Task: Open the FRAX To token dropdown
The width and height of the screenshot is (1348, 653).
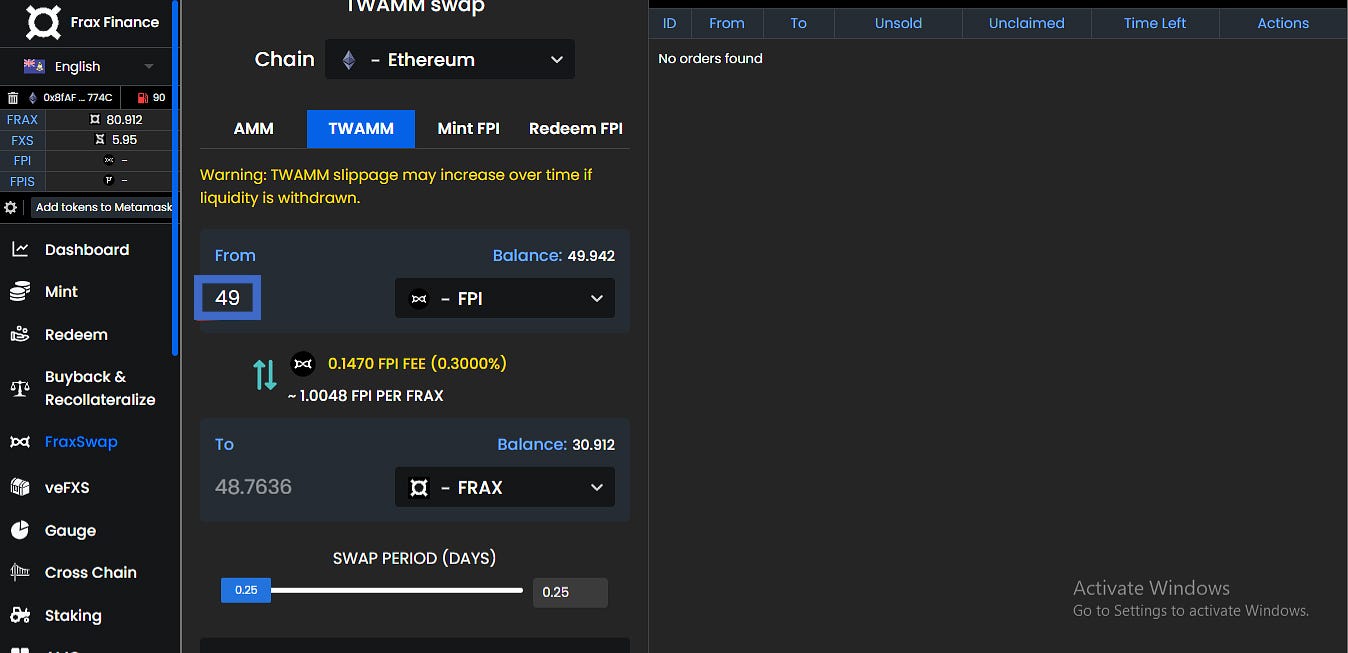Action: tap(505, 487)
